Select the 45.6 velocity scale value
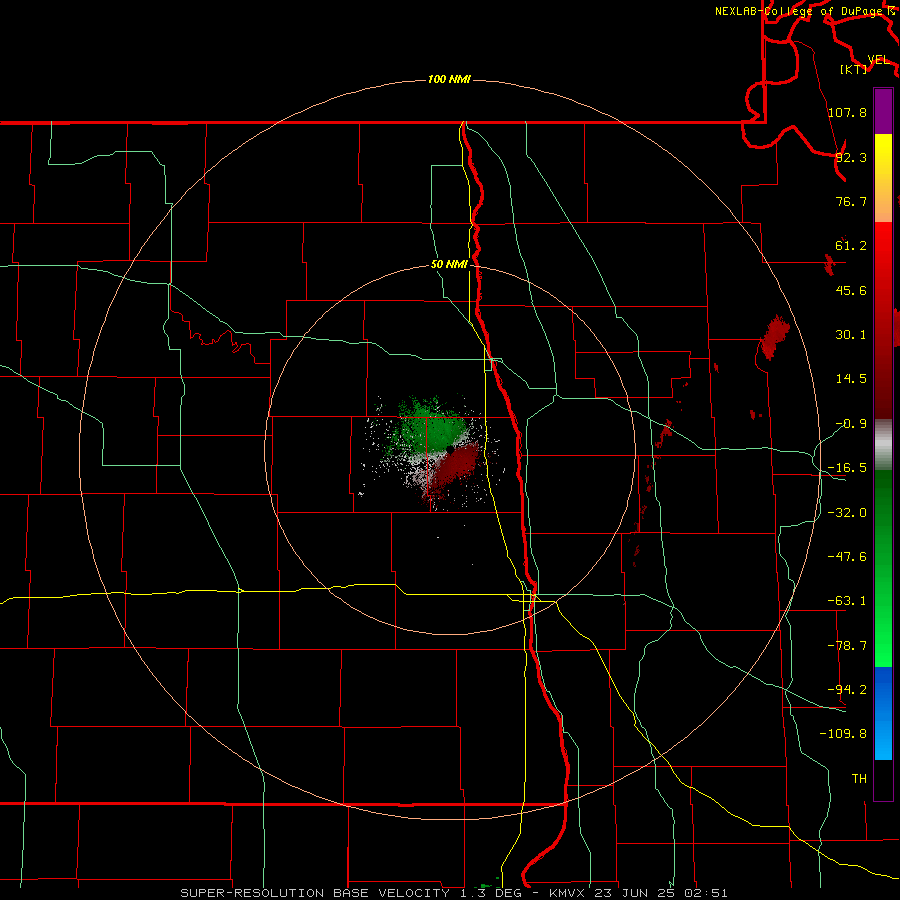This screenshot has height=900, width=900. point(851,290)
